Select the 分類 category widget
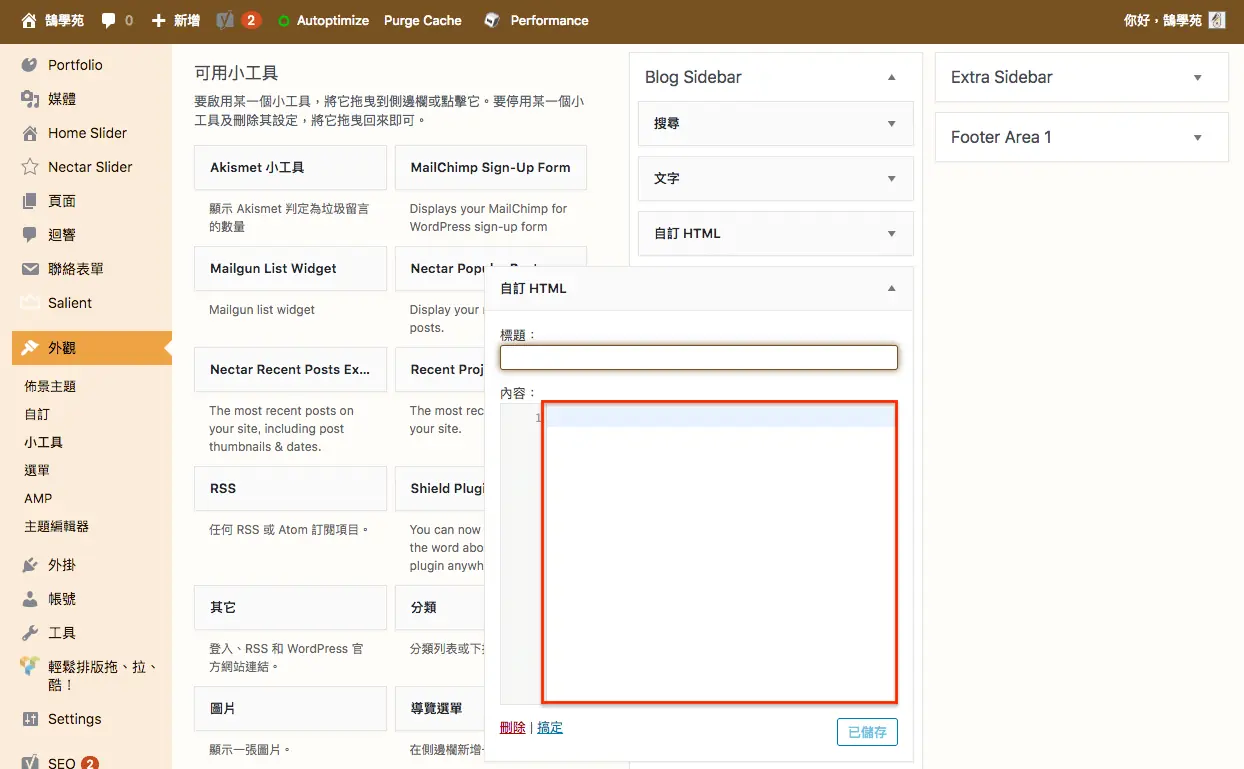This screenshot has height=769, width=1244. 440,607
